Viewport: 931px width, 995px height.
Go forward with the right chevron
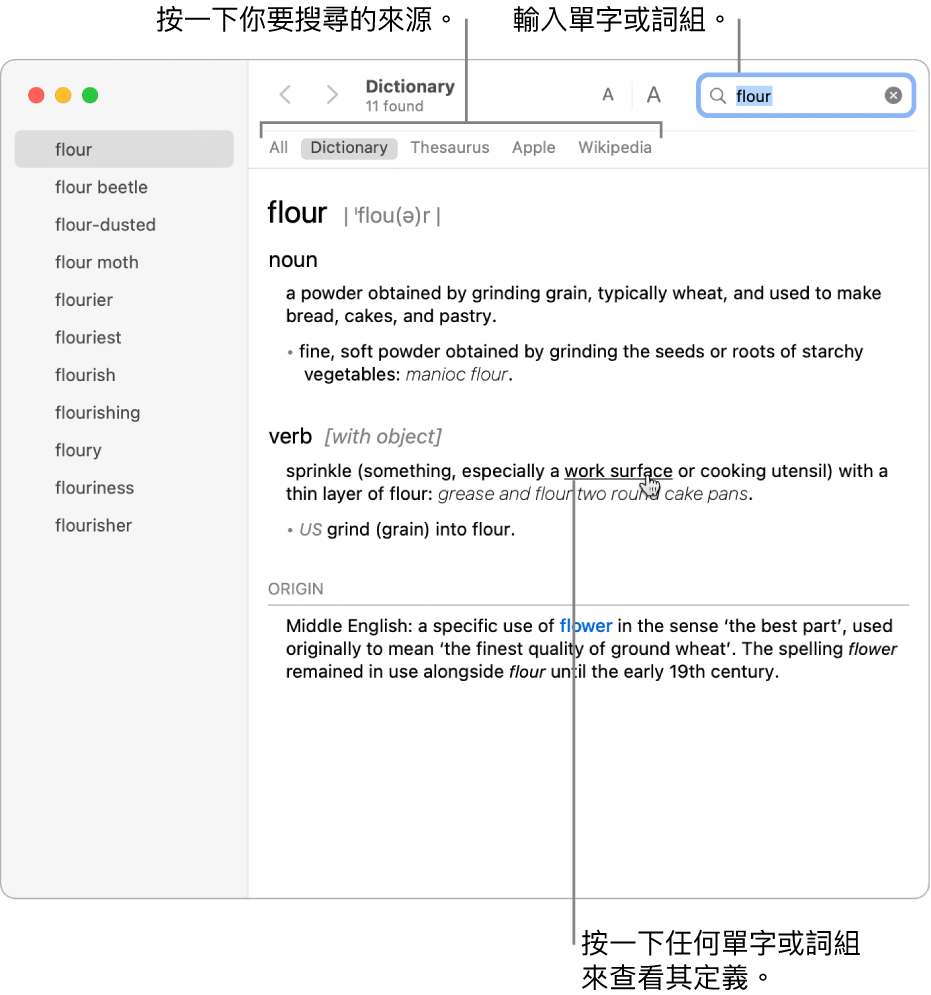point(332,95)
